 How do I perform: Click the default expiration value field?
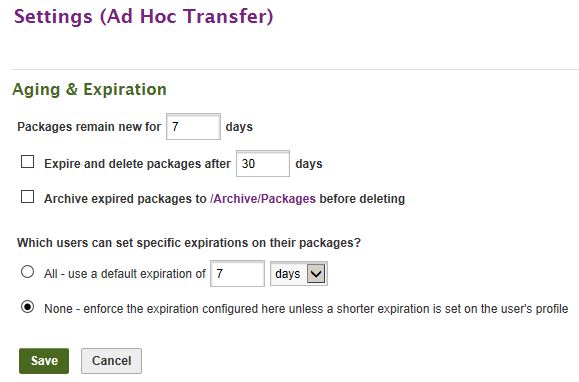(237, 273)
